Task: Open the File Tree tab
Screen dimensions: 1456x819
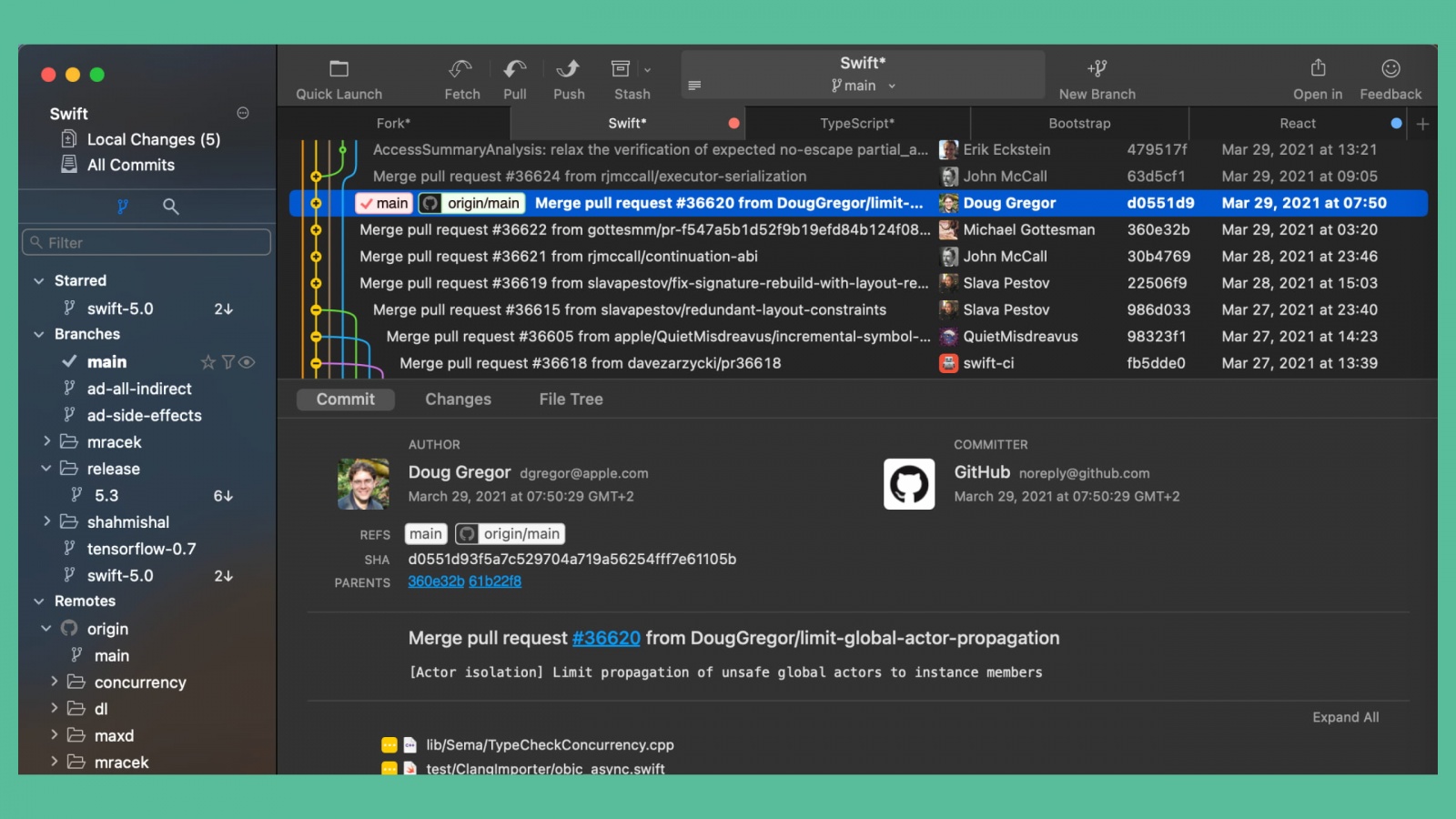Action: click(570, 399)
